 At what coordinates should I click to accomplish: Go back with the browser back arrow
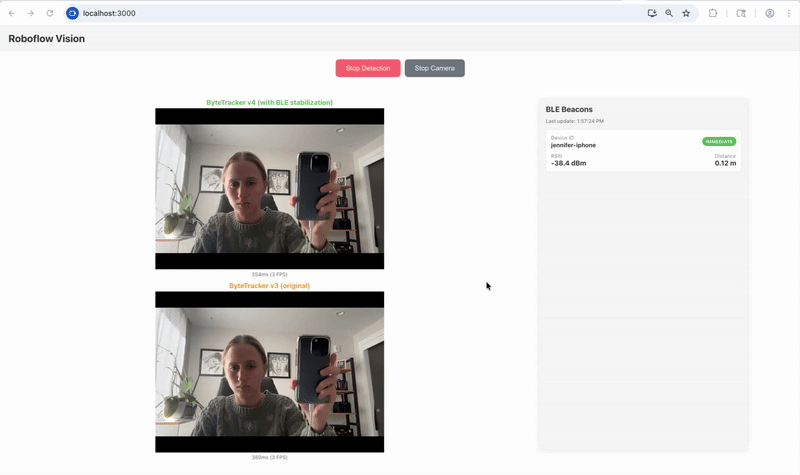tap(11, 13)
